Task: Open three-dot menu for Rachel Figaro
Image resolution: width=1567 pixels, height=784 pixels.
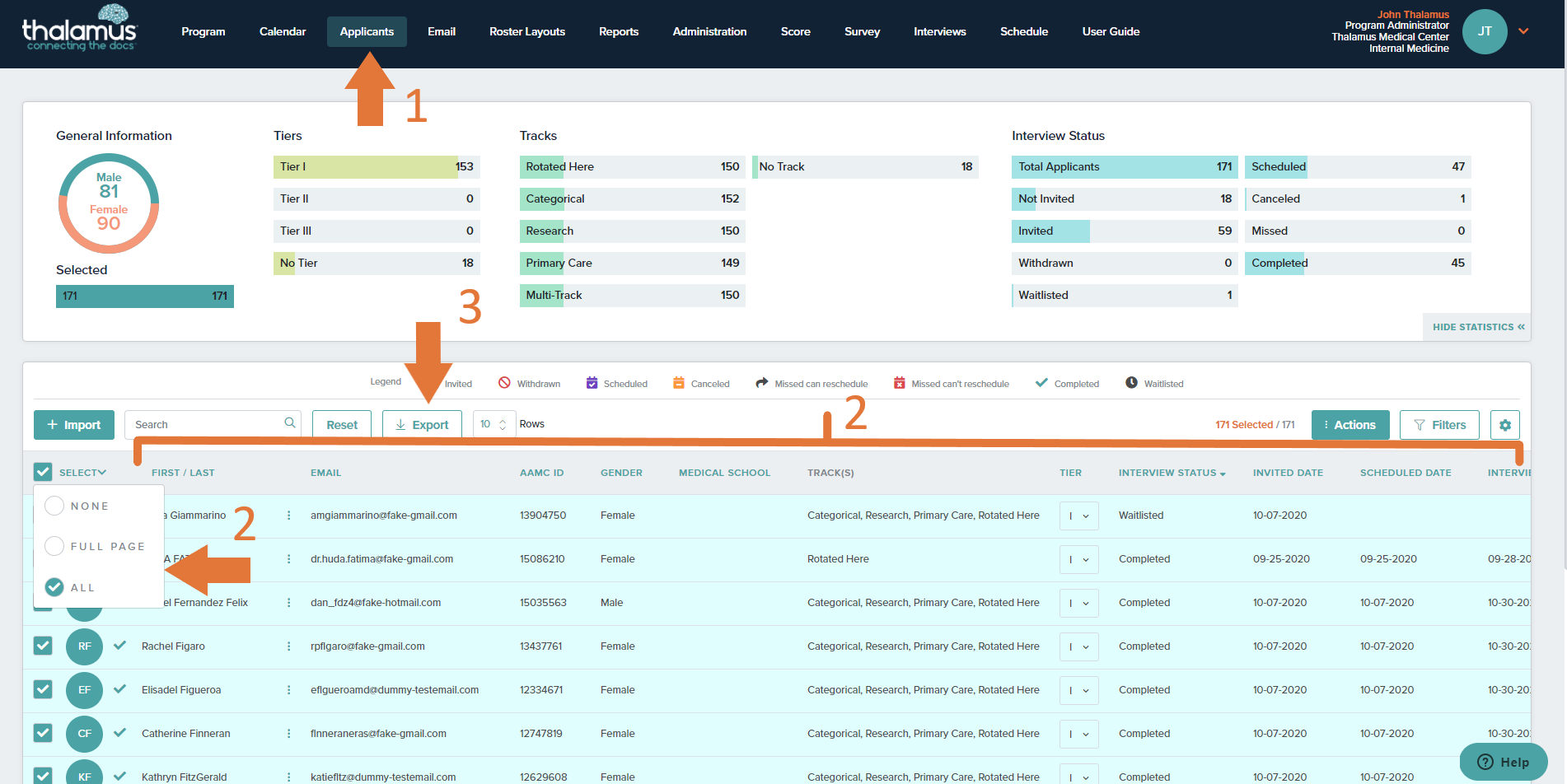Action: [288, 646]
